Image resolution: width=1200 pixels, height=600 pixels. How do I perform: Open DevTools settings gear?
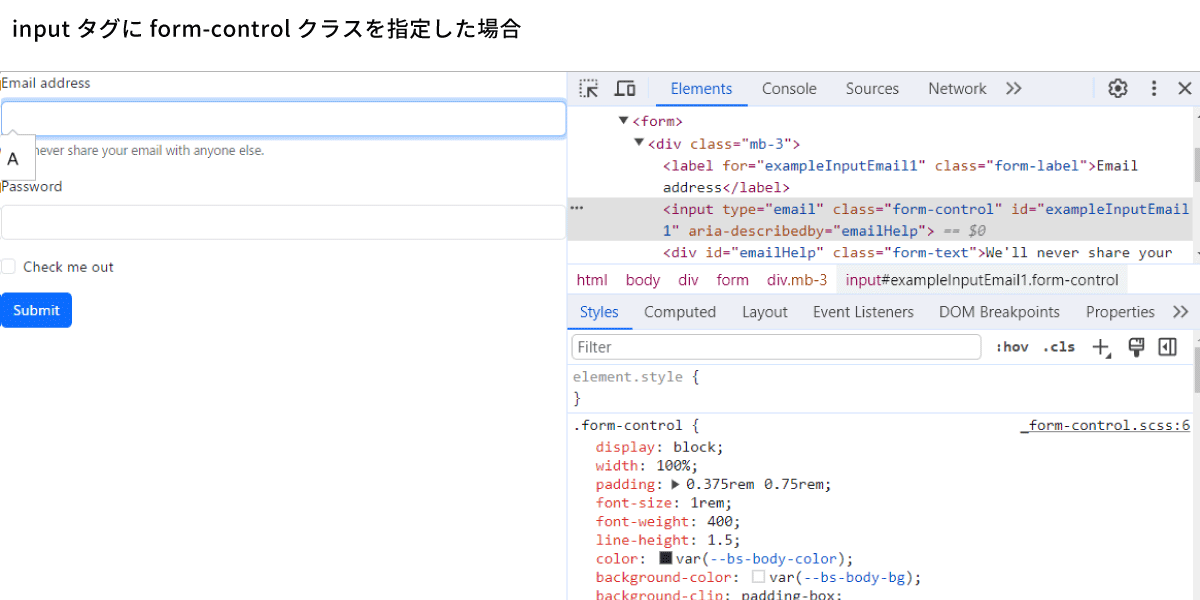tap(1118, 89)
